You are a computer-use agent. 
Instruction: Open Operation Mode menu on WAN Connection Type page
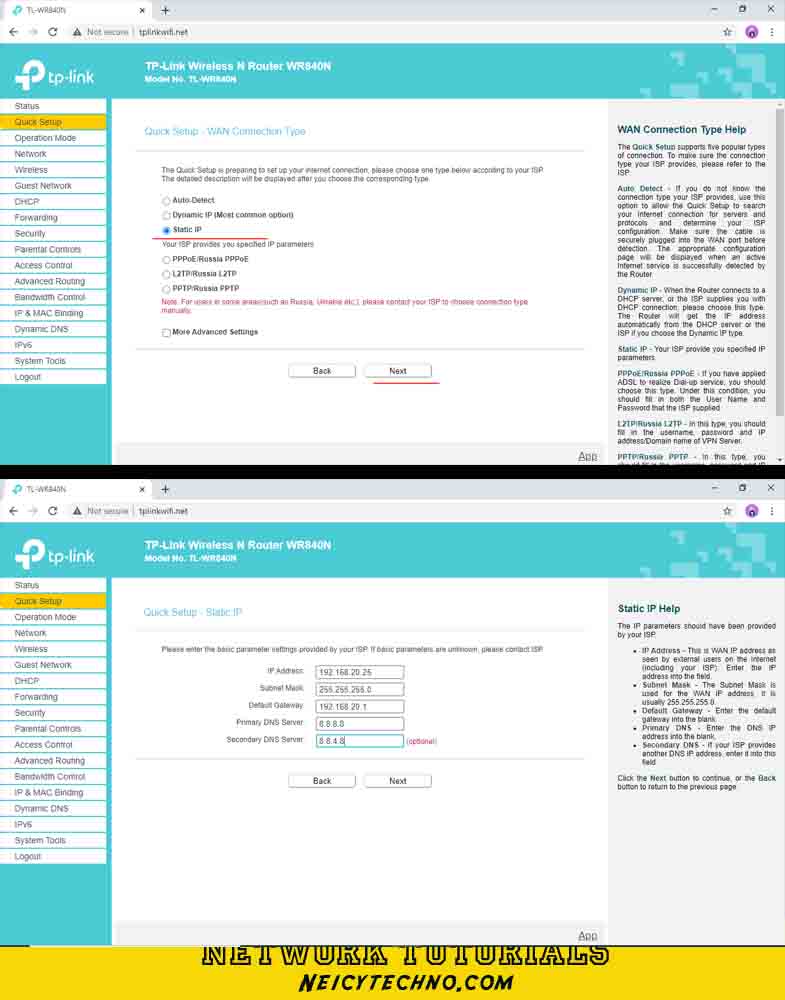point(53,138)
